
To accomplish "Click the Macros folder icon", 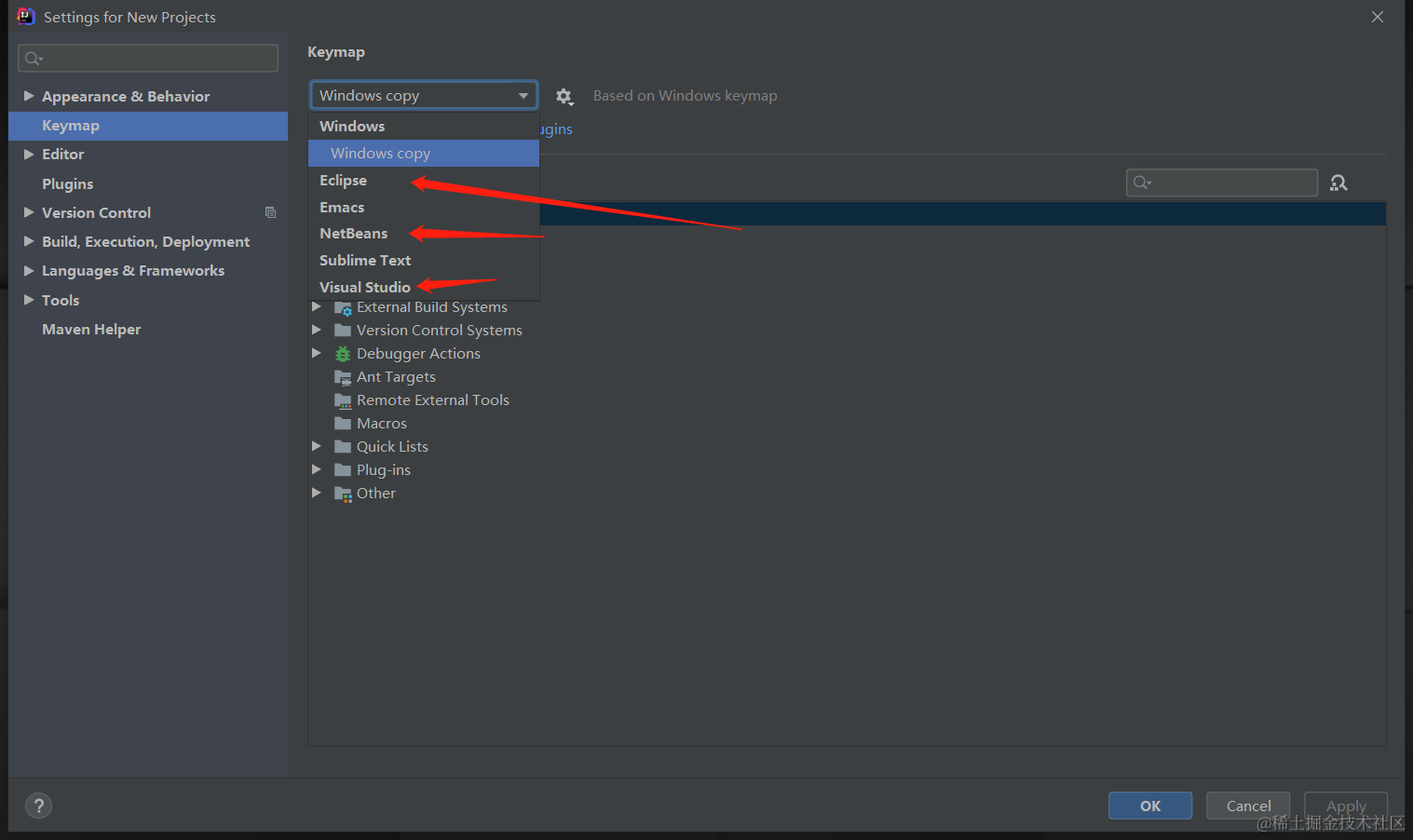I will (343, 423).
